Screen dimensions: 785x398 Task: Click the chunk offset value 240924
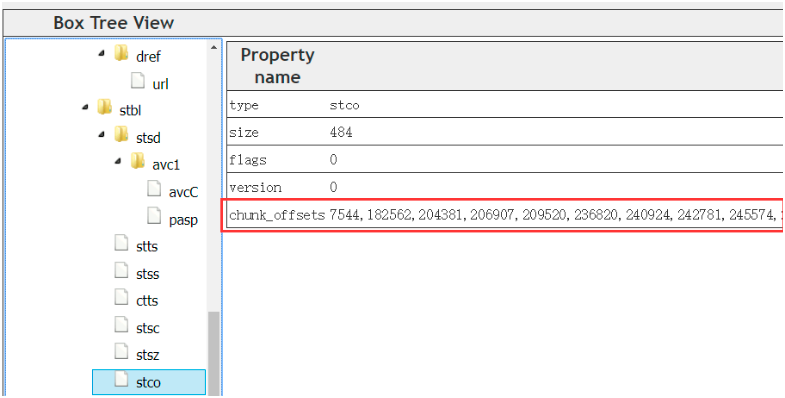[x=648, y=215]
